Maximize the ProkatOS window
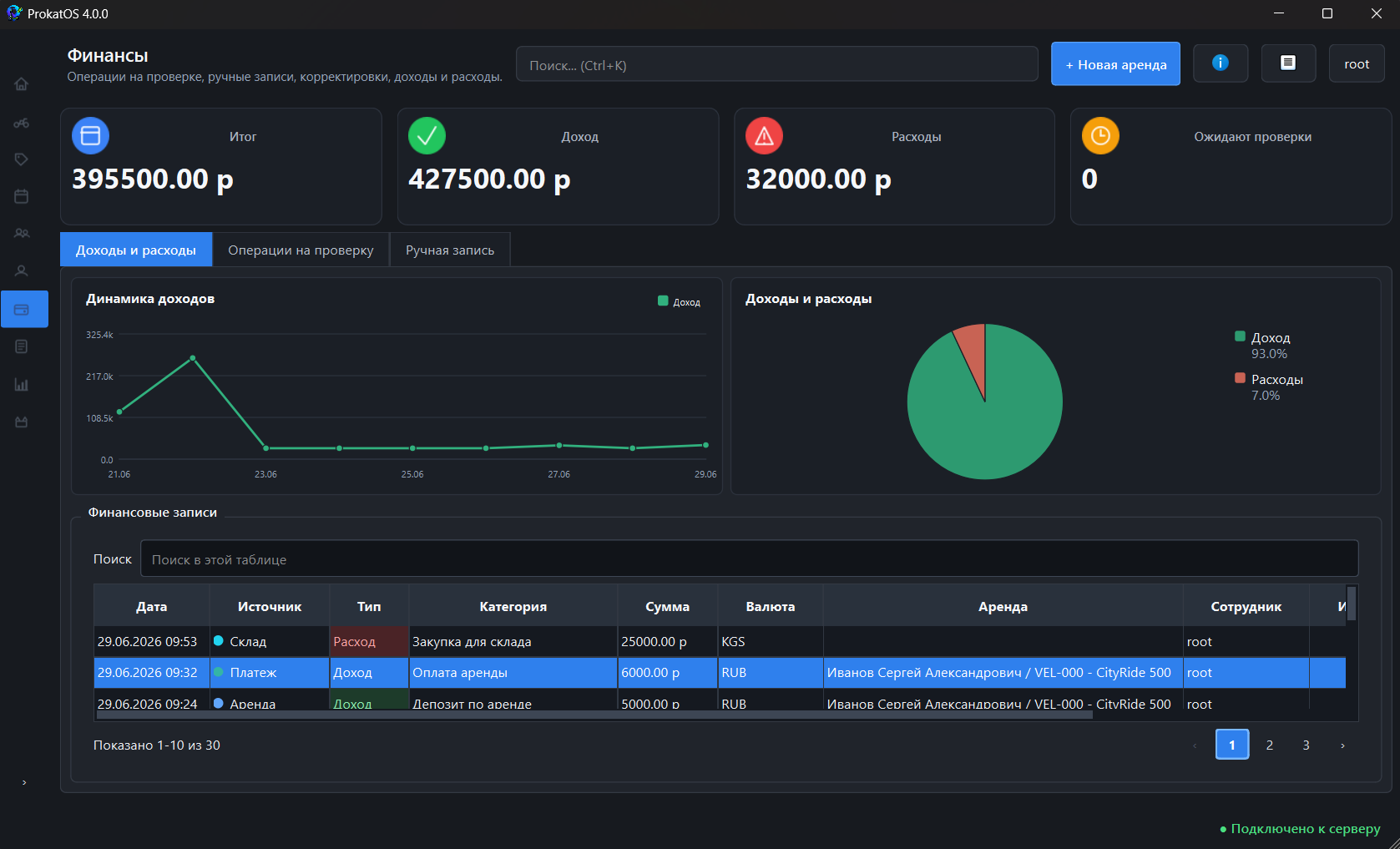The width and height of the screenshot is (1400, 849). click(x=1327, y=13)
